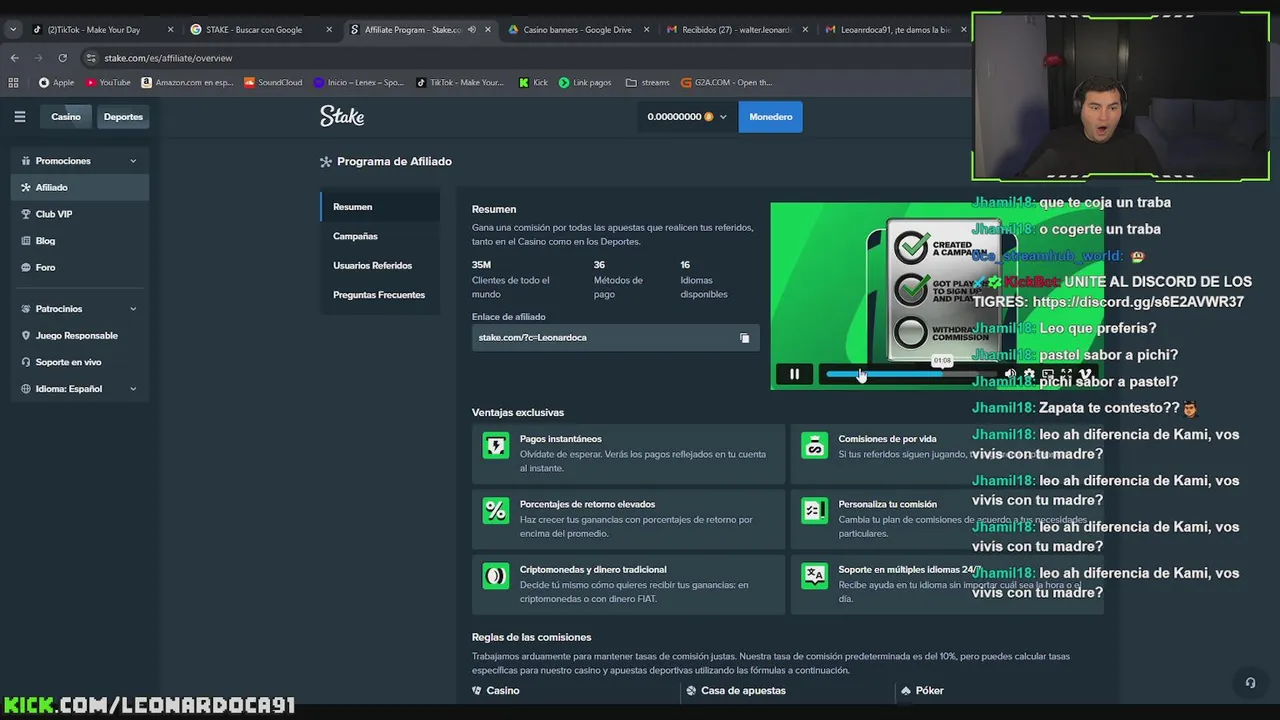Select the Campañas affiliate section
Viewport: 1280px width, 720px height.
[380, 236]
